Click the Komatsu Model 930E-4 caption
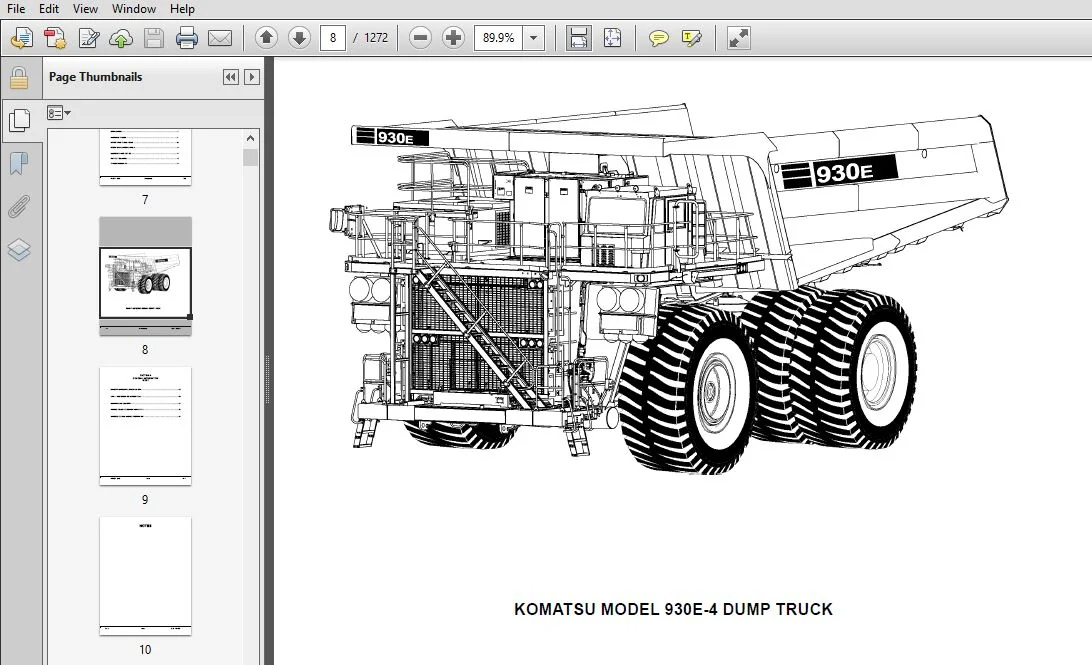This screenshot has height=665, width=1092. 673,609
